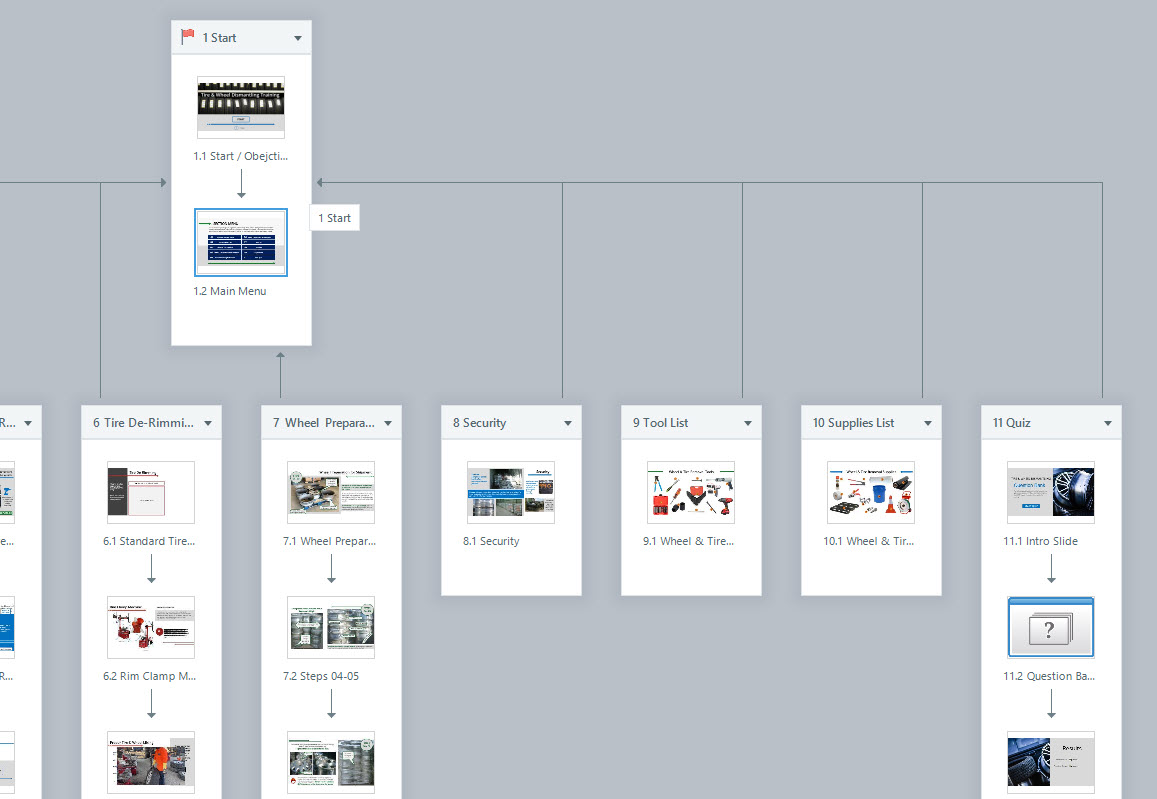Viewport: 1157px width, 799px height.
Task: Open the 8 Security scene dropdown arrow
Action: [568, 423]
